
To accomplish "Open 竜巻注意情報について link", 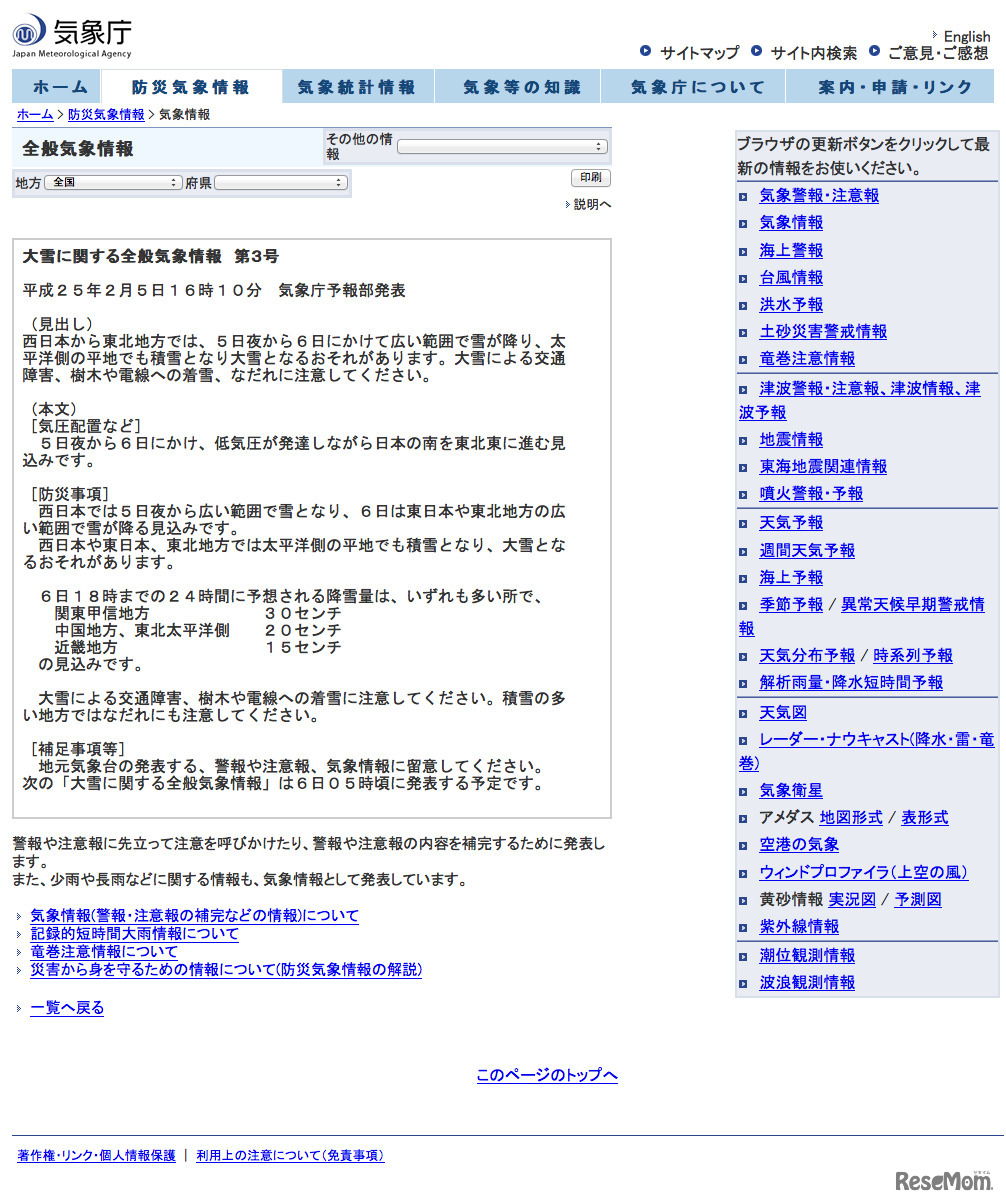I will [x=103, y=952].
